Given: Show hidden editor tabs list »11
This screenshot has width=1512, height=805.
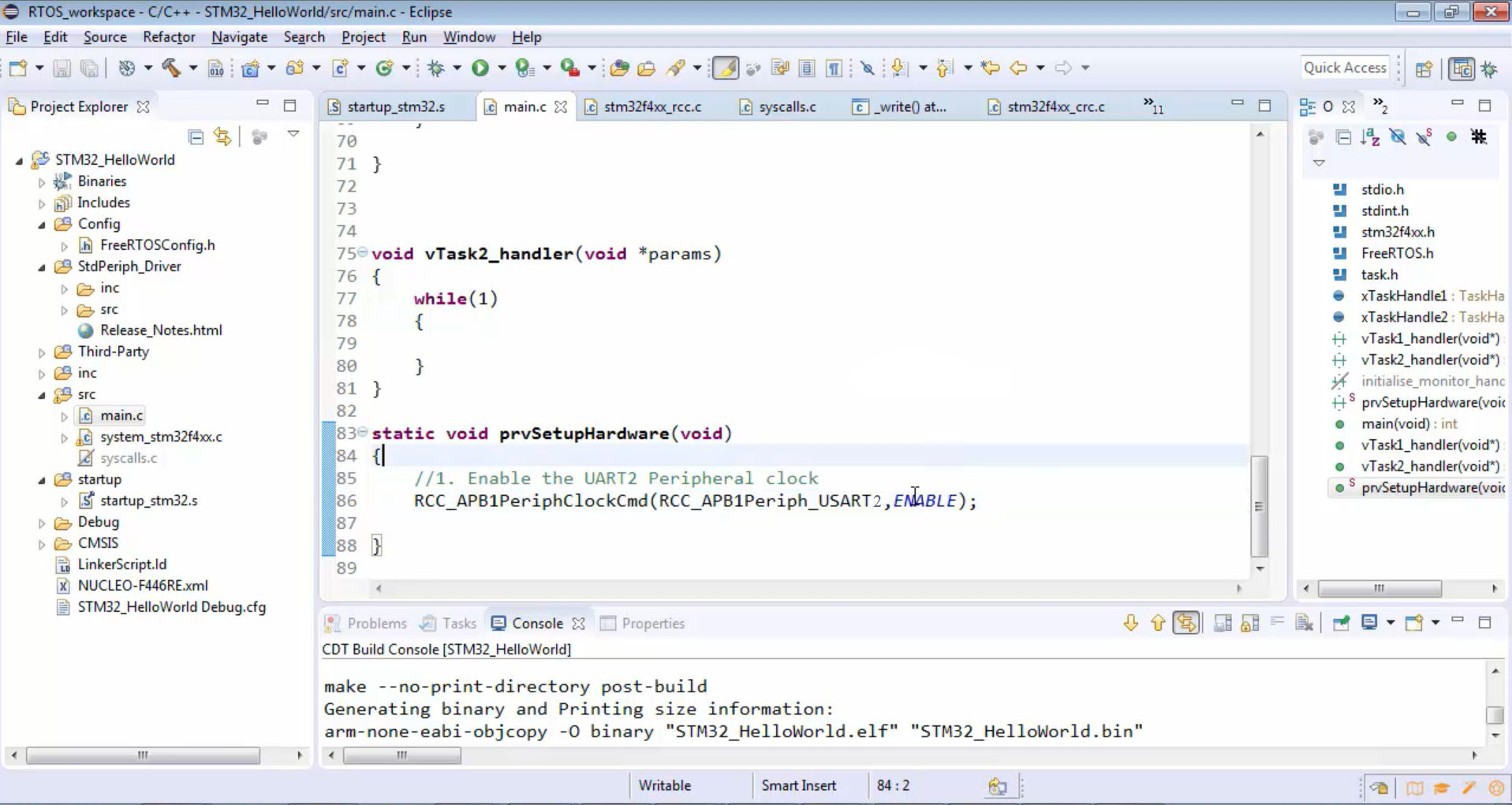Looking at the screenshot, I should (x=1153, y=106).
